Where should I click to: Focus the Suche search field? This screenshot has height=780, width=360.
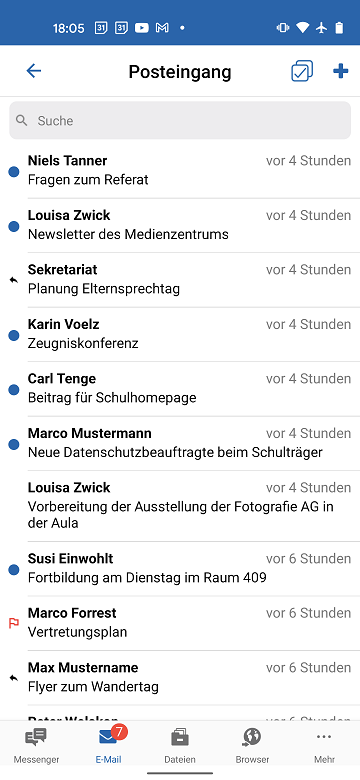[x=180, y=120]
